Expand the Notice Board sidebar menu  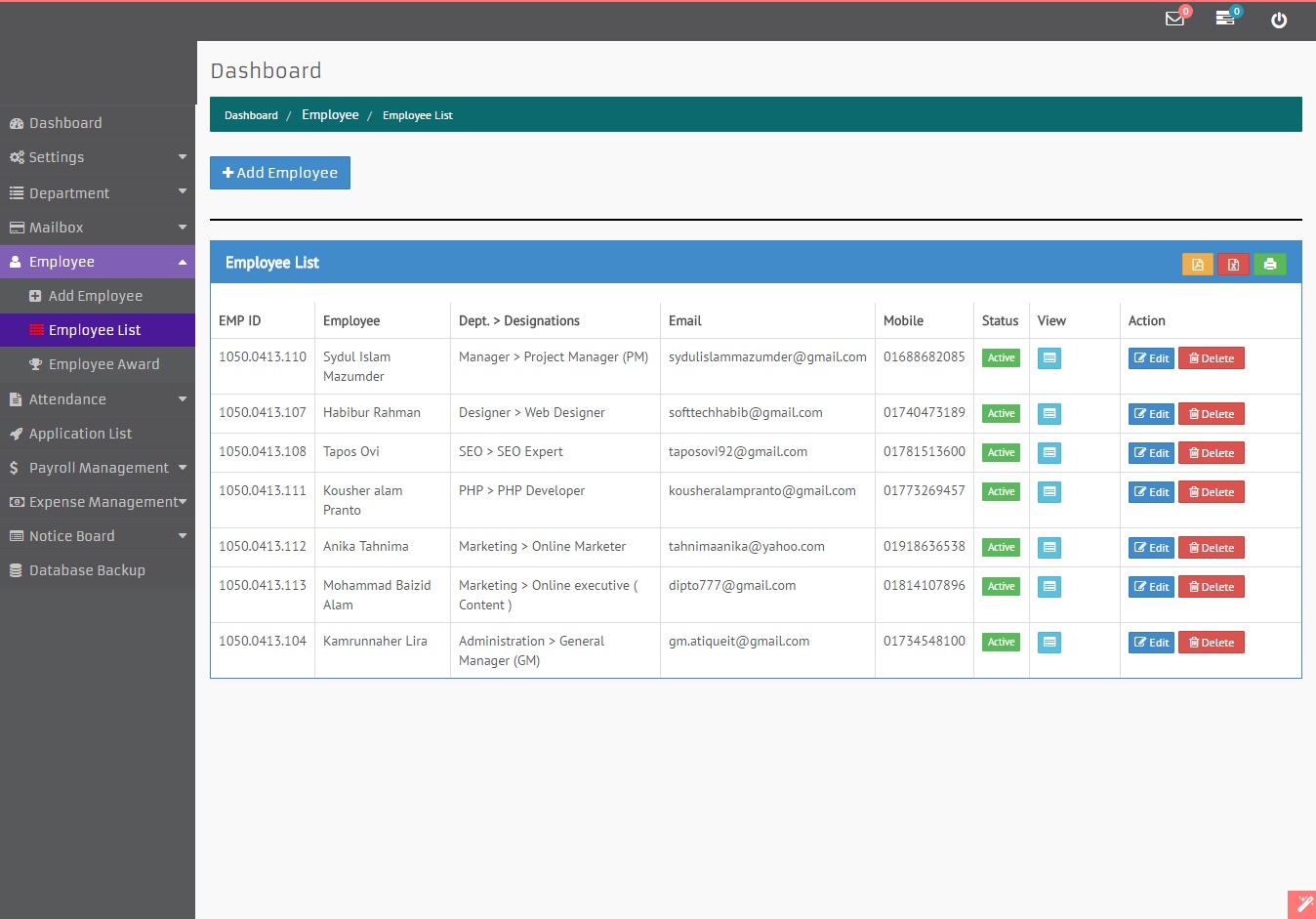point(98,536)
